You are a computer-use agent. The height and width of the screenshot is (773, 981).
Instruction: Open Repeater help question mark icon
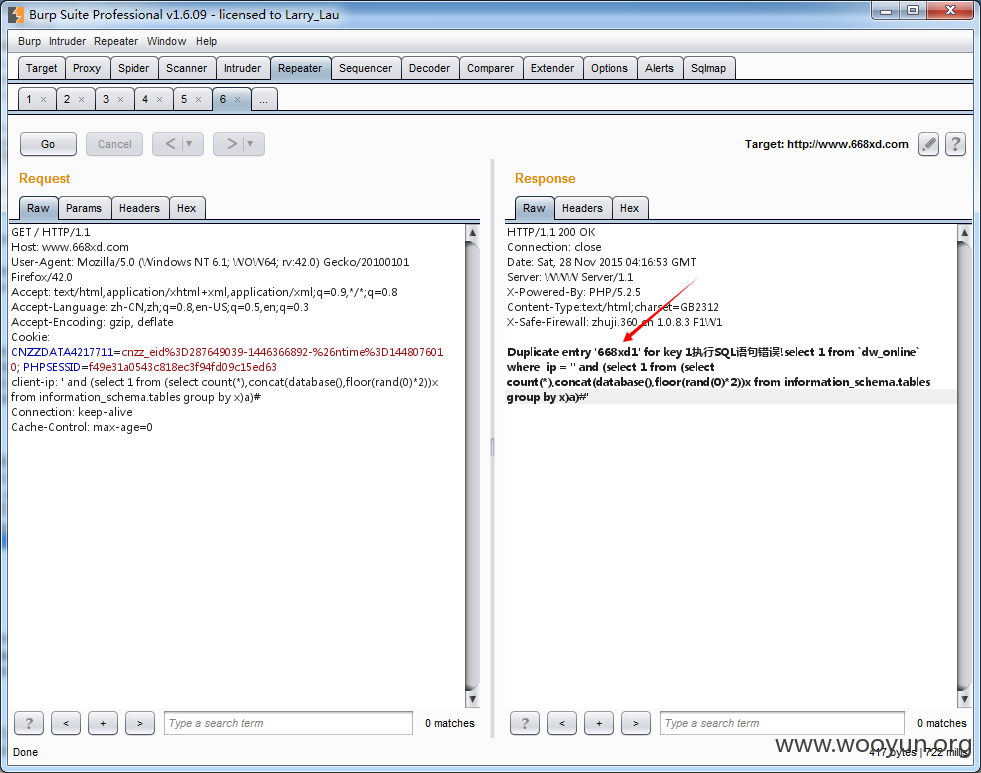point(955,144)
